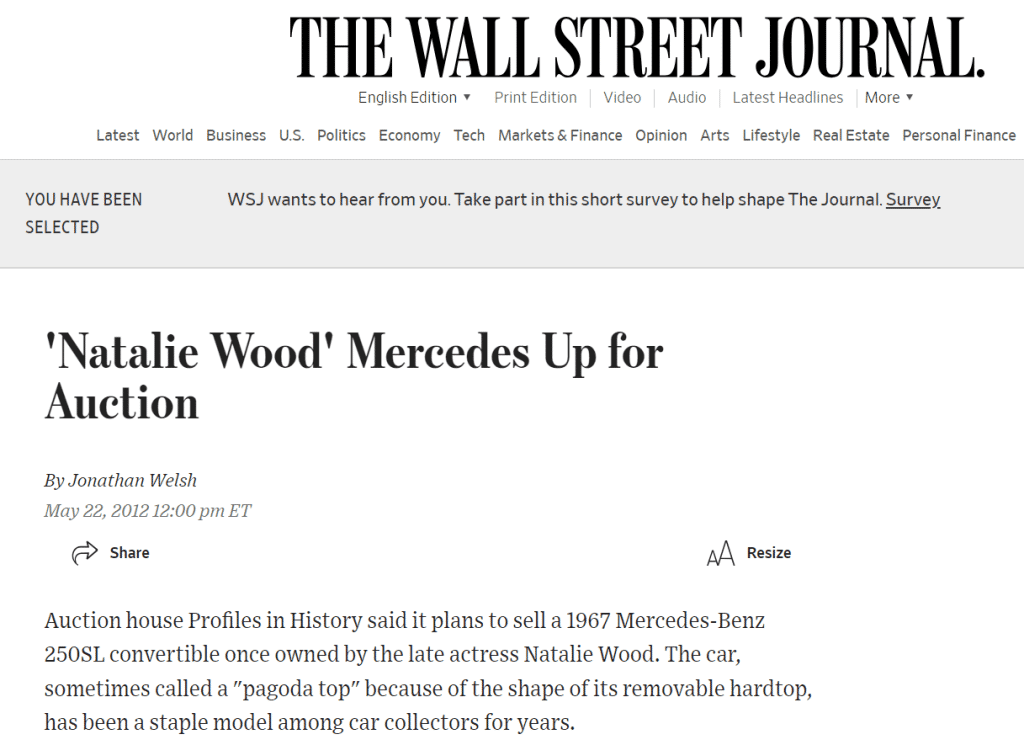Open the Survey link
1024x745 pixels.
click(x=913, y=200)
